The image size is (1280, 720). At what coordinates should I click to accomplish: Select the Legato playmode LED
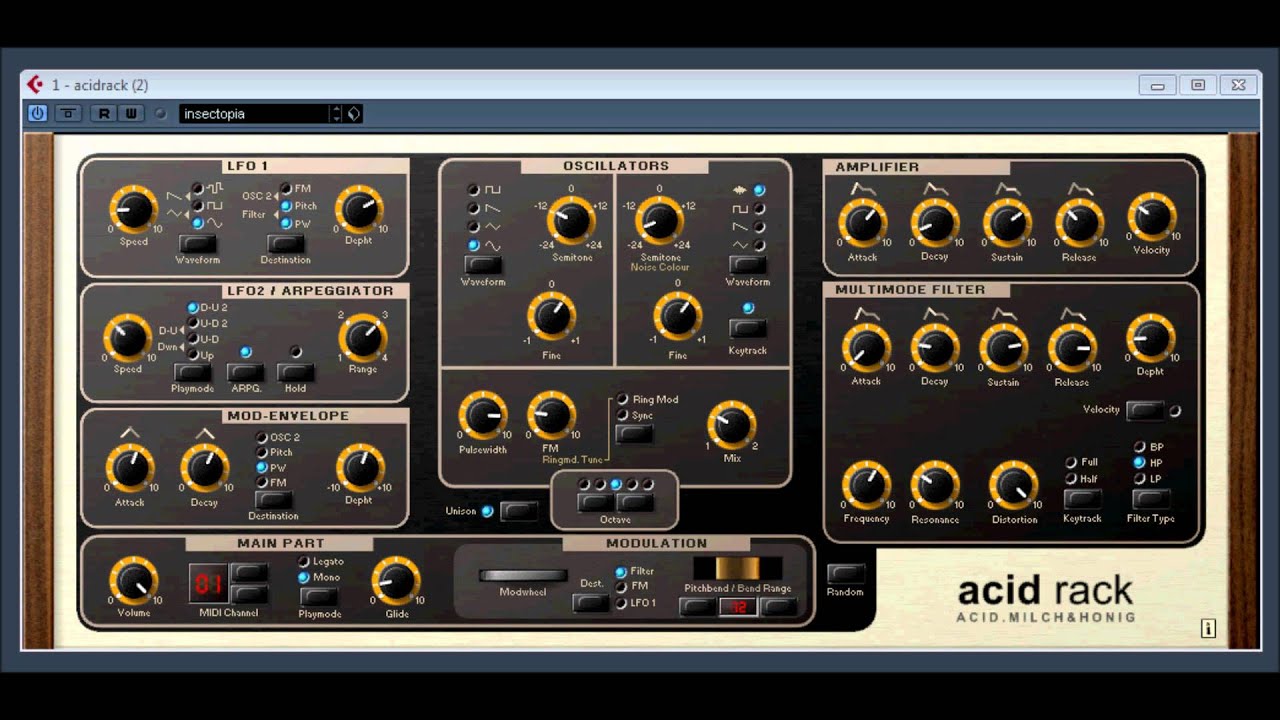(x=304, y=562)
